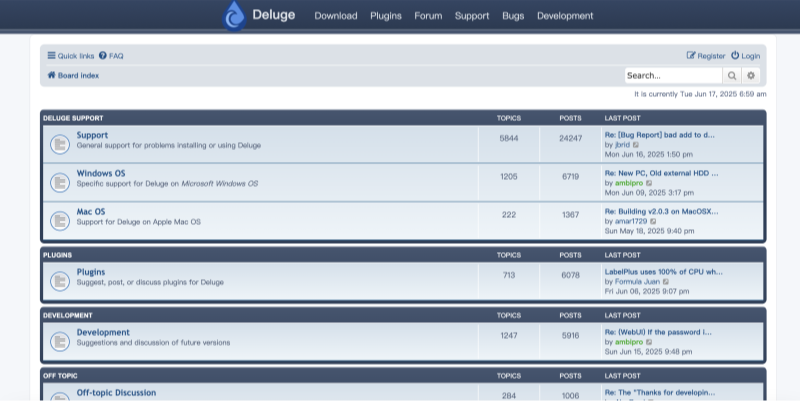800x401 pixels.
Task: Open post 'Re: The "Thanks for developin...'
Action: (x=660, y=393)
